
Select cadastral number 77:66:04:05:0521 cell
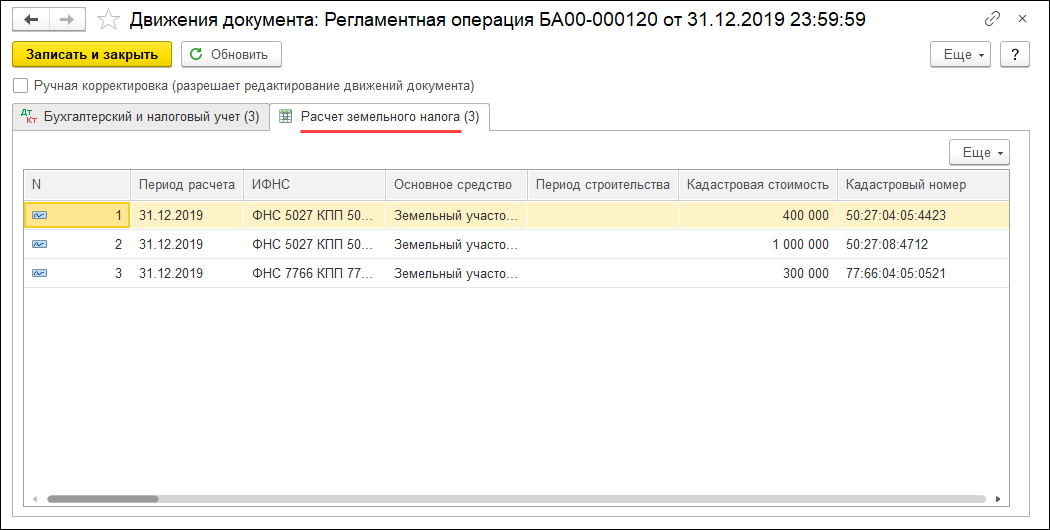(x=895, y=273)
